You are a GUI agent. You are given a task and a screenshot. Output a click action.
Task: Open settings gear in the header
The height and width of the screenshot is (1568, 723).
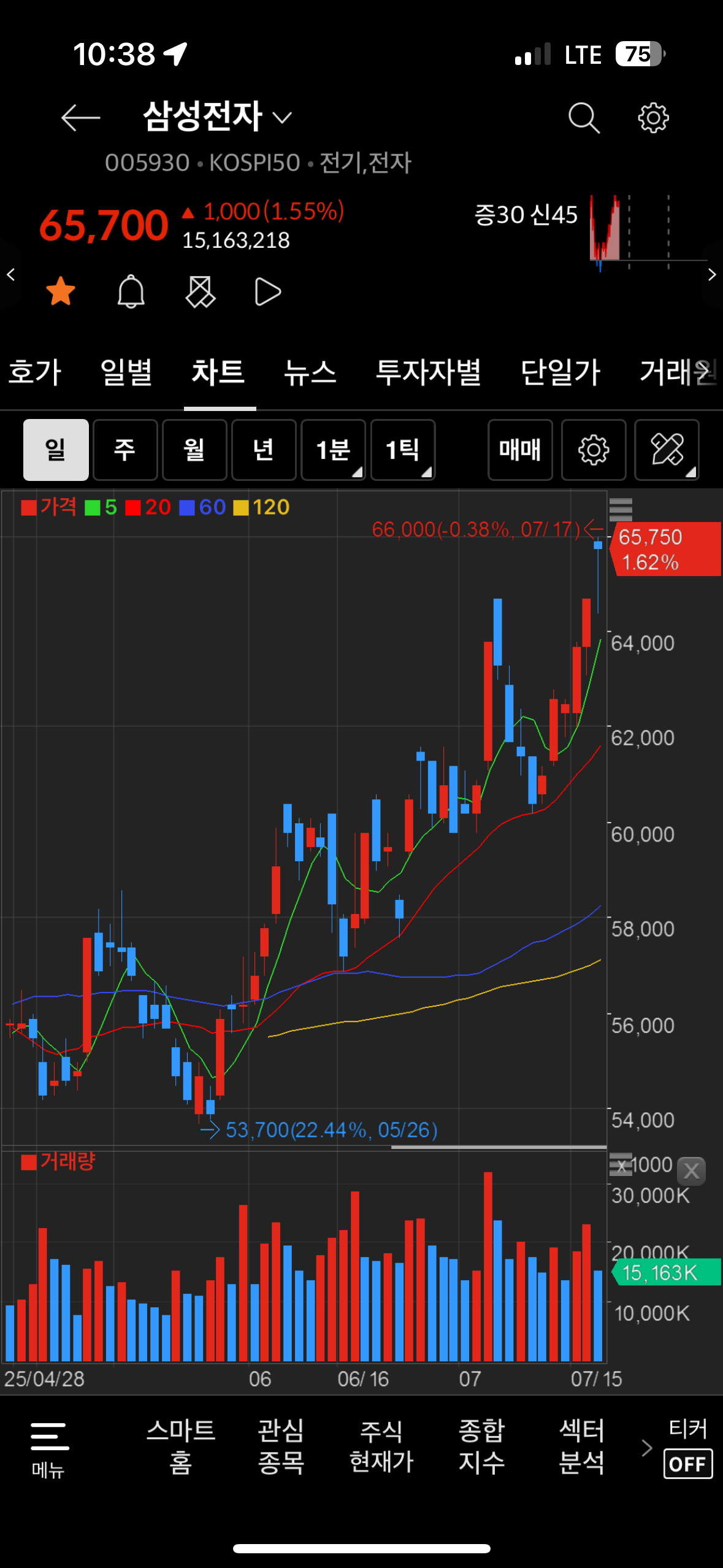tap(653, 118)
